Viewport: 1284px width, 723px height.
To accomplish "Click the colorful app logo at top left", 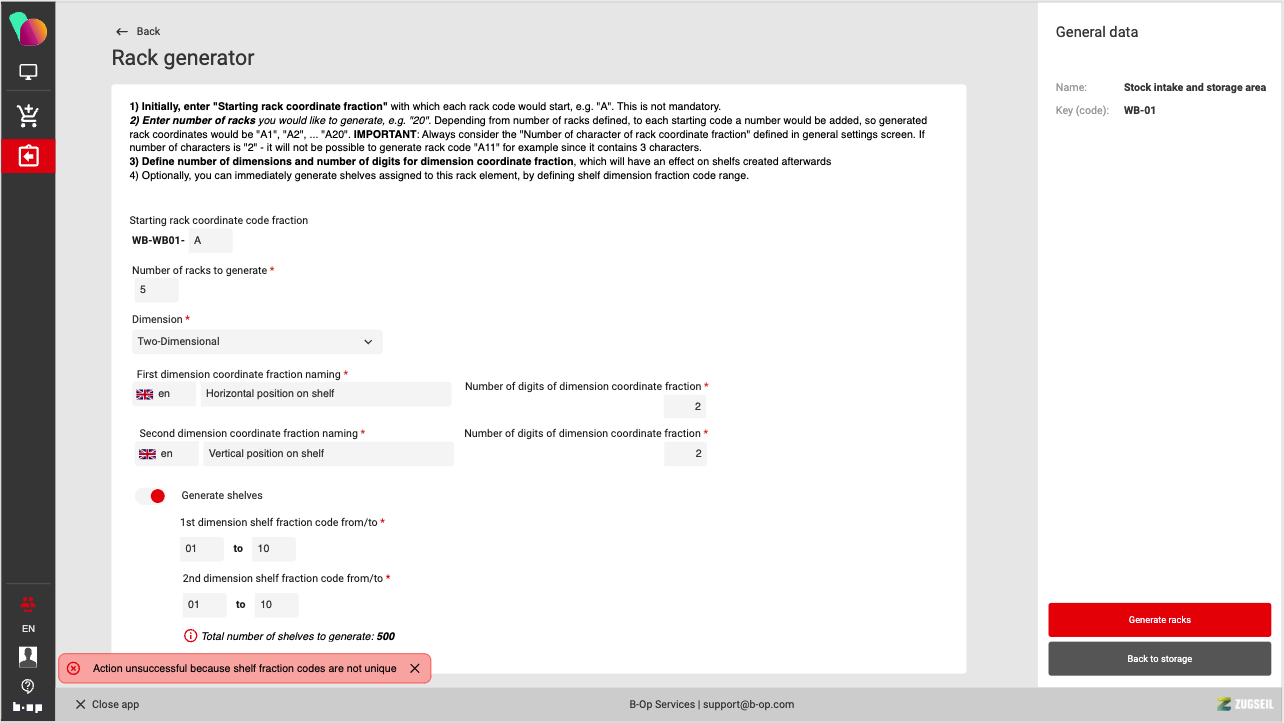I will pyautogui.click(x=28, y=31).
